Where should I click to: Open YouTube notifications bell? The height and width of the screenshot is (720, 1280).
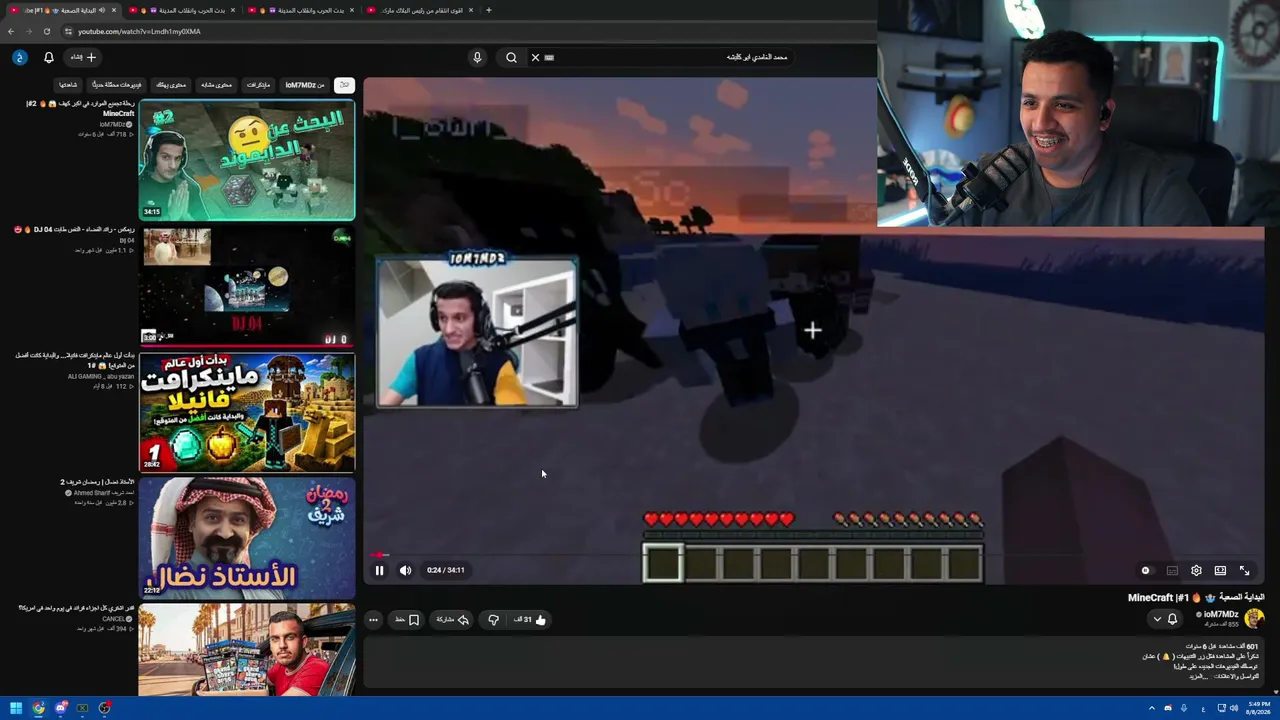tap(48, 57)
